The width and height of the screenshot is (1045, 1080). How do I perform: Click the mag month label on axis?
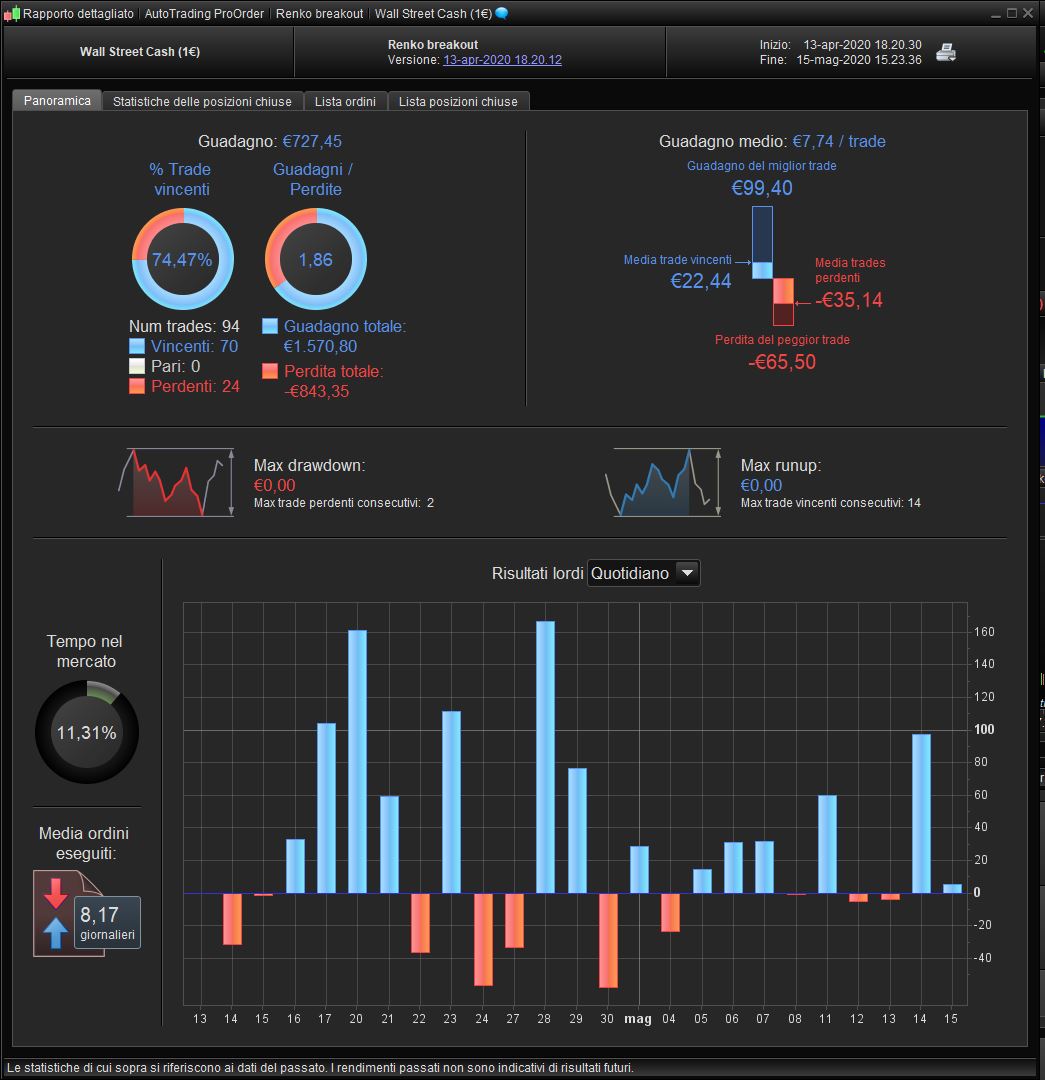tap(638, 1019)
